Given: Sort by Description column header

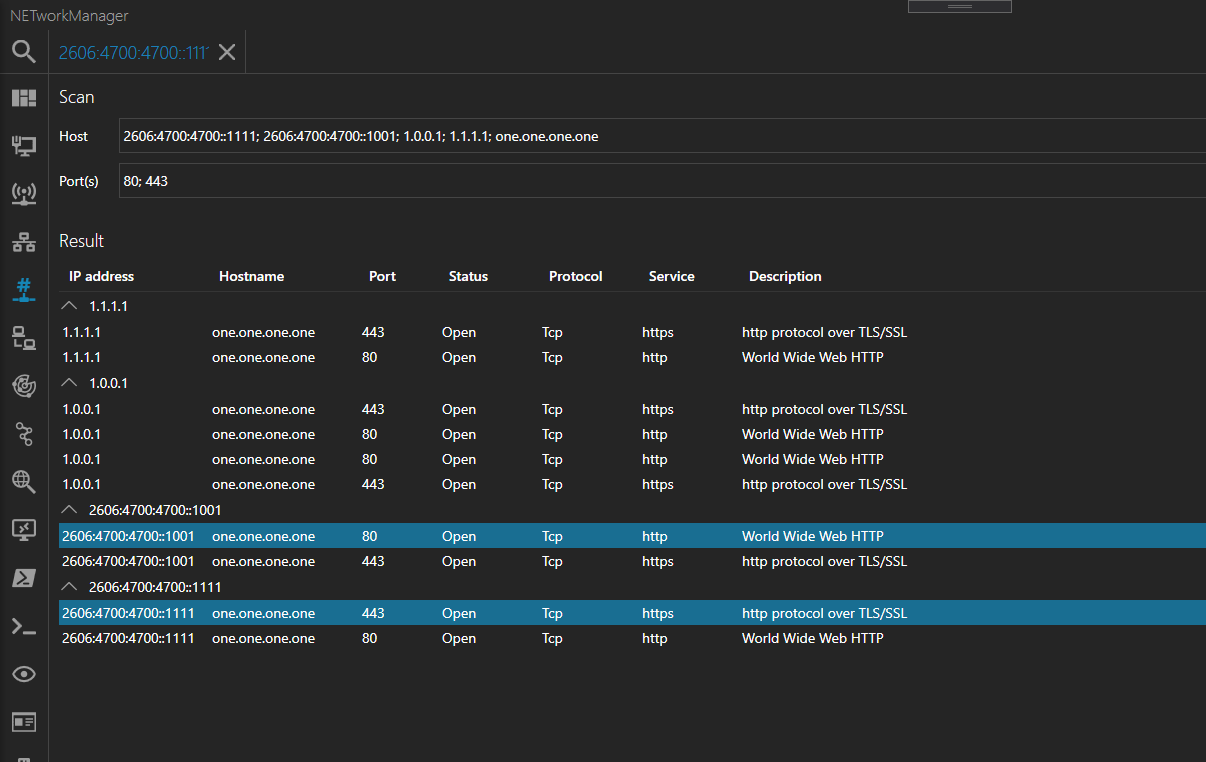Looking at the screenshot, I should coord(785,276).
